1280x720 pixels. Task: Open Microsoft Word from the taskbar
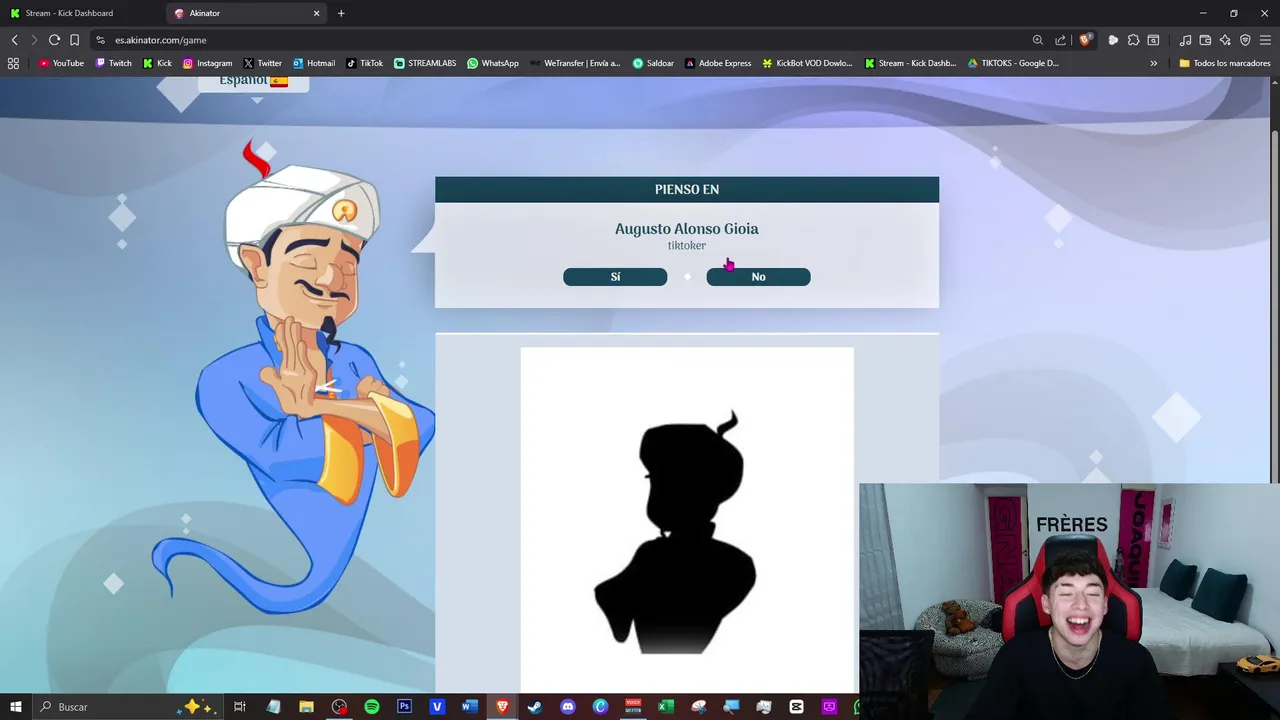(469, 707)
